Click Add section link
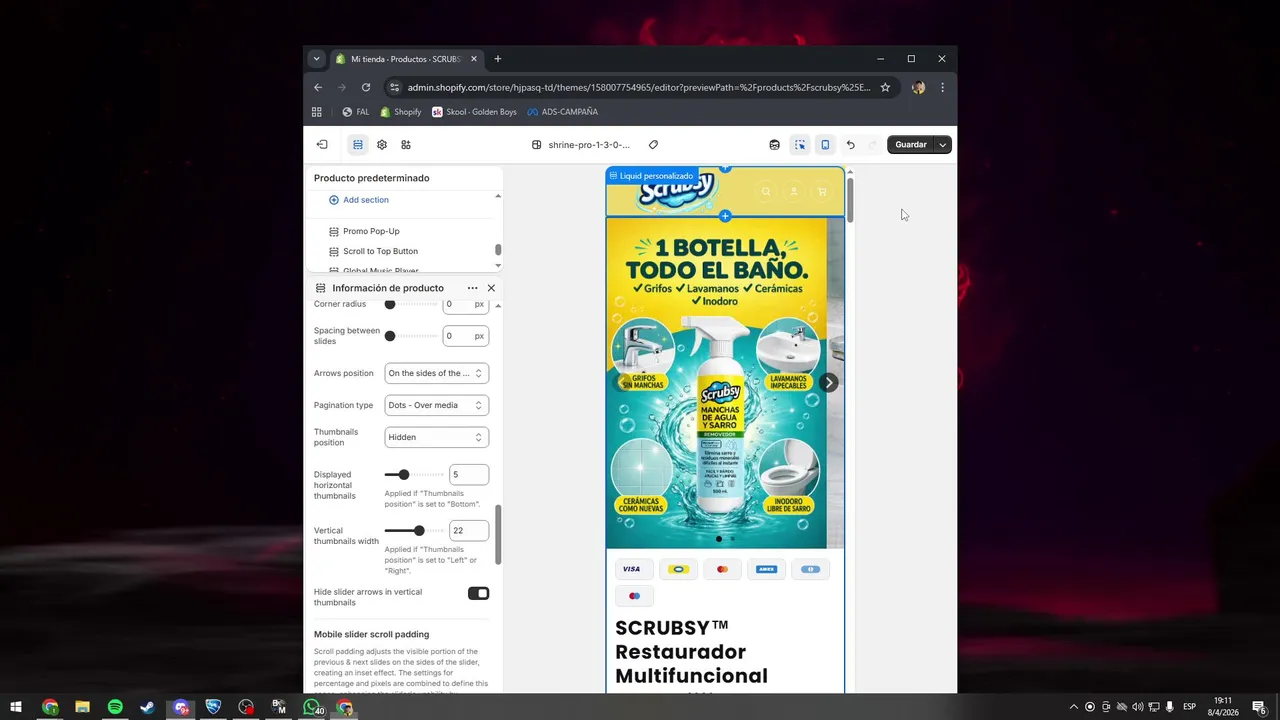The width and height of the screenshot is (1280, 720). (359, 200)
